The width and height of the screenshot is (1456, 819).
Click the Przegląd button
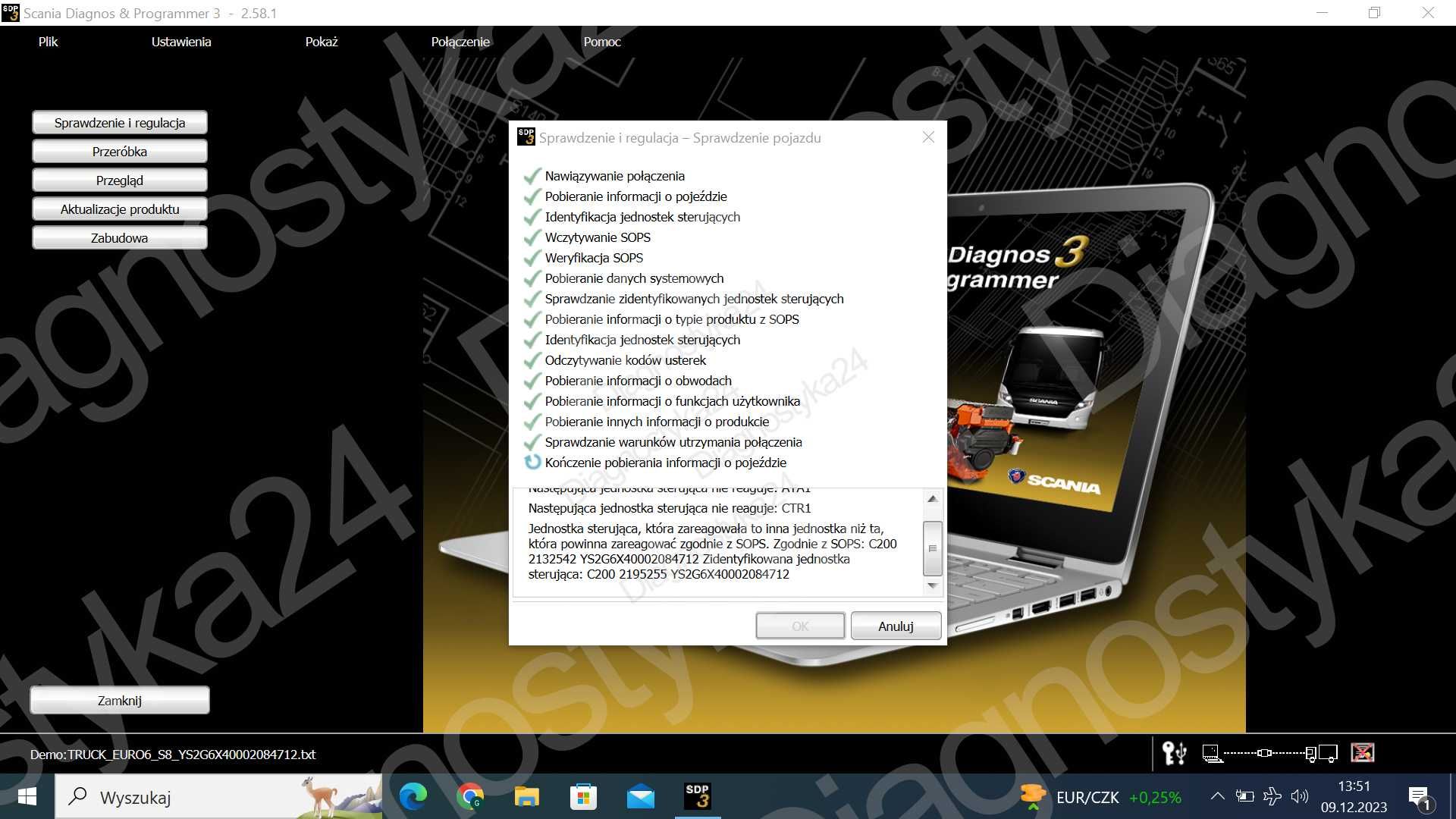(120, 180)
